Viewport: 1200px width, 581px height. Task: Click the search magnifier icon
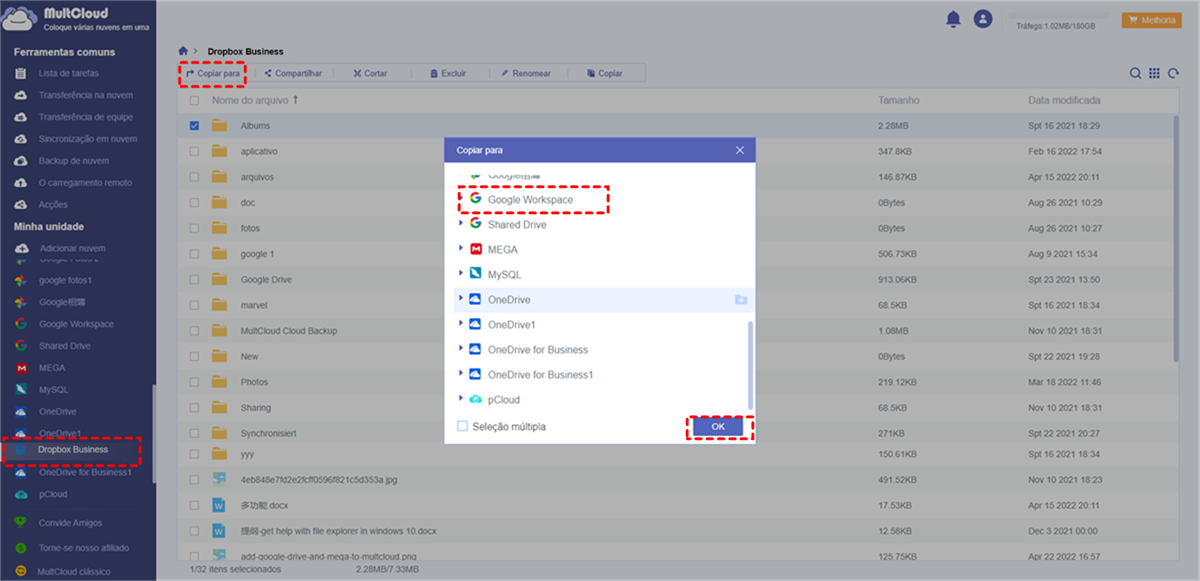click(1136, 73)
